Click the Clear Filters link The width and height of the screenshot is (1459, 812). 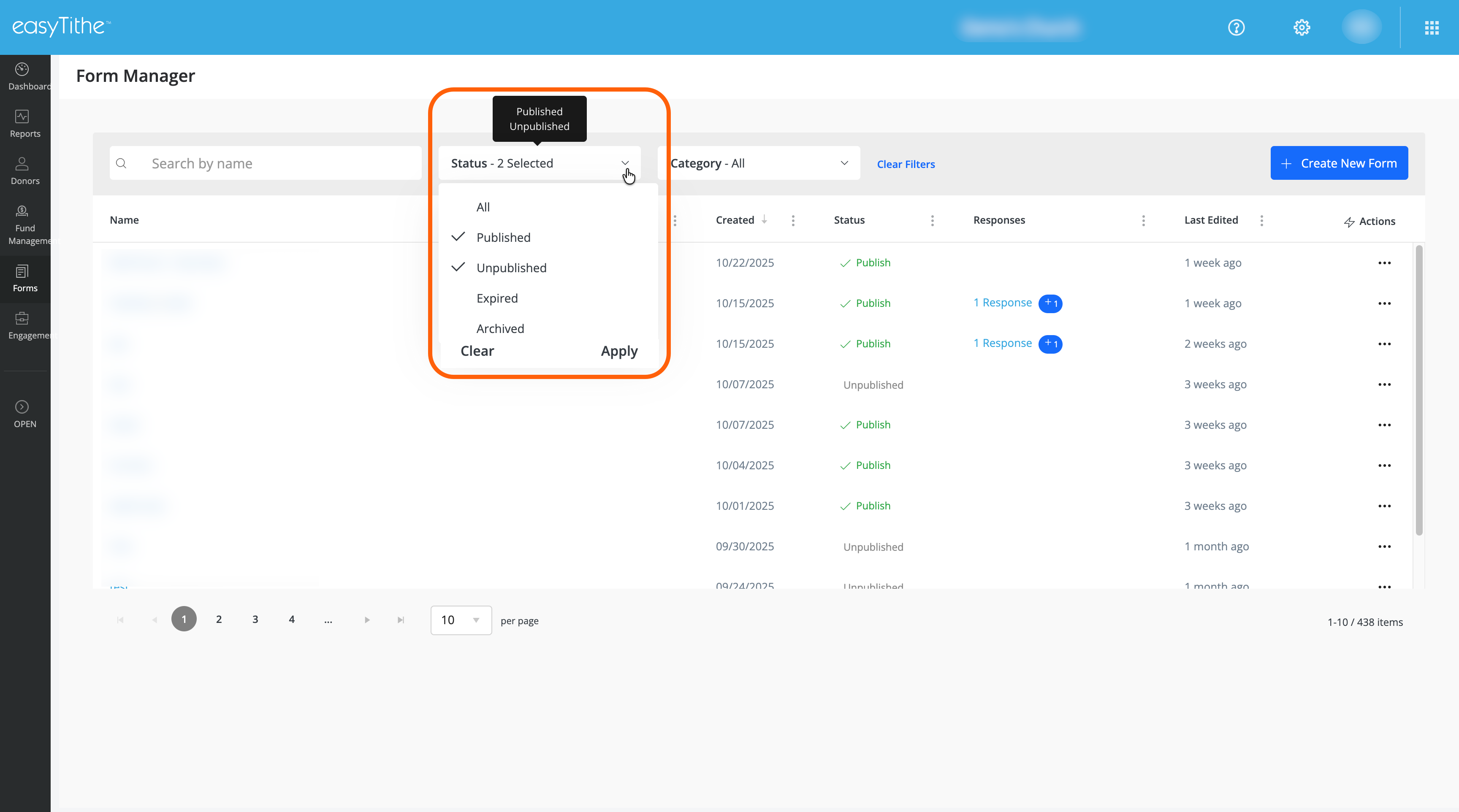point(905,164)
